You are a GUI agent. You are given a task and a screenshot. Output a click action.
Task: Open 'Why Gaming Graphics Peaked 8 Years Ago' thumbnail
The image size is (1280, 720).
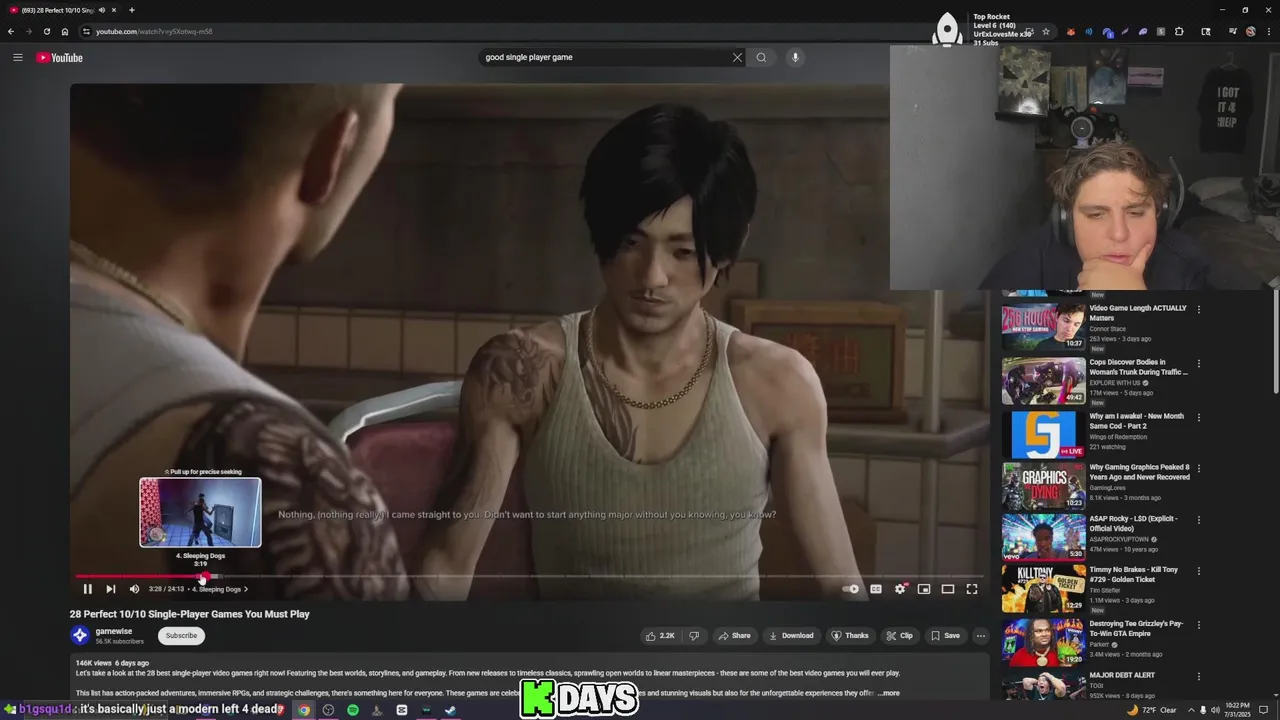coord(1043,486)
